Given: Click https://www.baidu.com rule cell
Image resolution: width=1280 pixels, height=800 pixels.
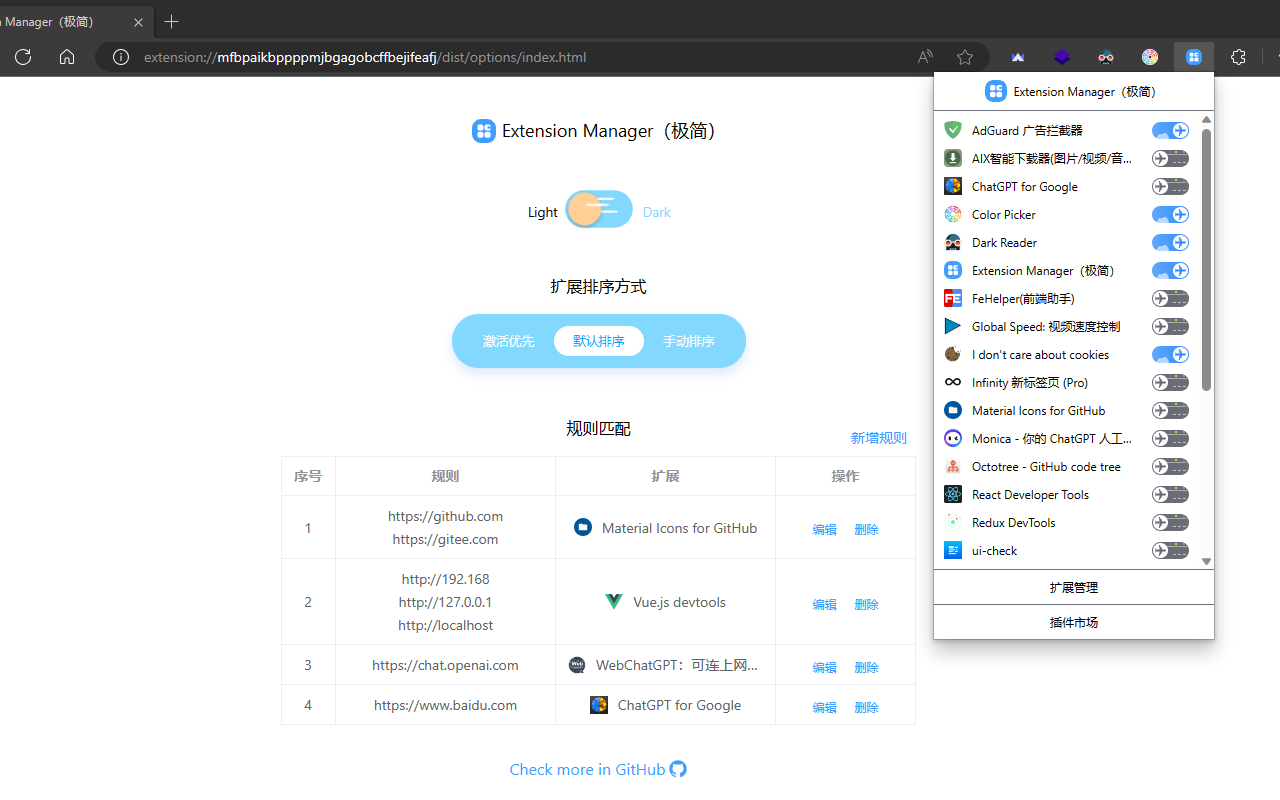Looking at the screenshot, I should (x=445, y=705).
